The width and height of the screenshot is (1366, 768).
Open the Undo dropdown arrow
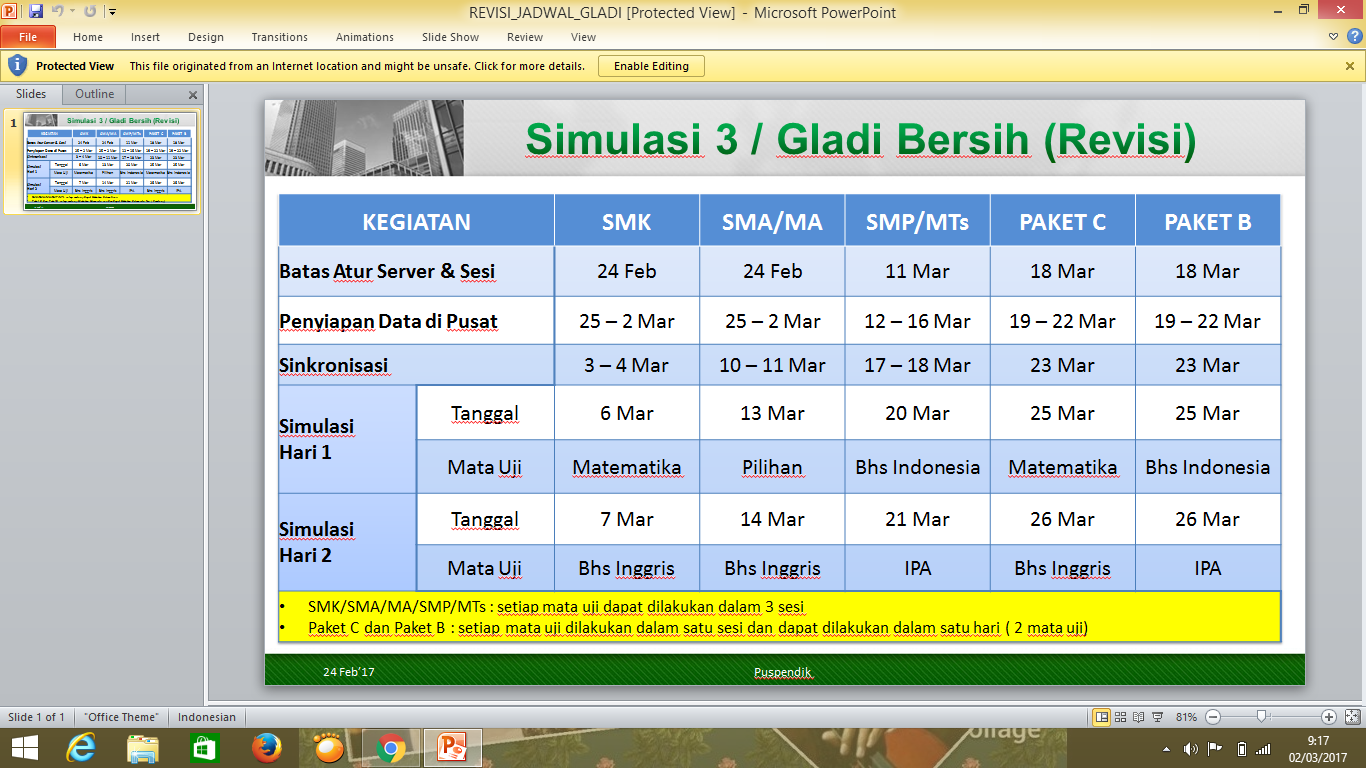point(72,10)
